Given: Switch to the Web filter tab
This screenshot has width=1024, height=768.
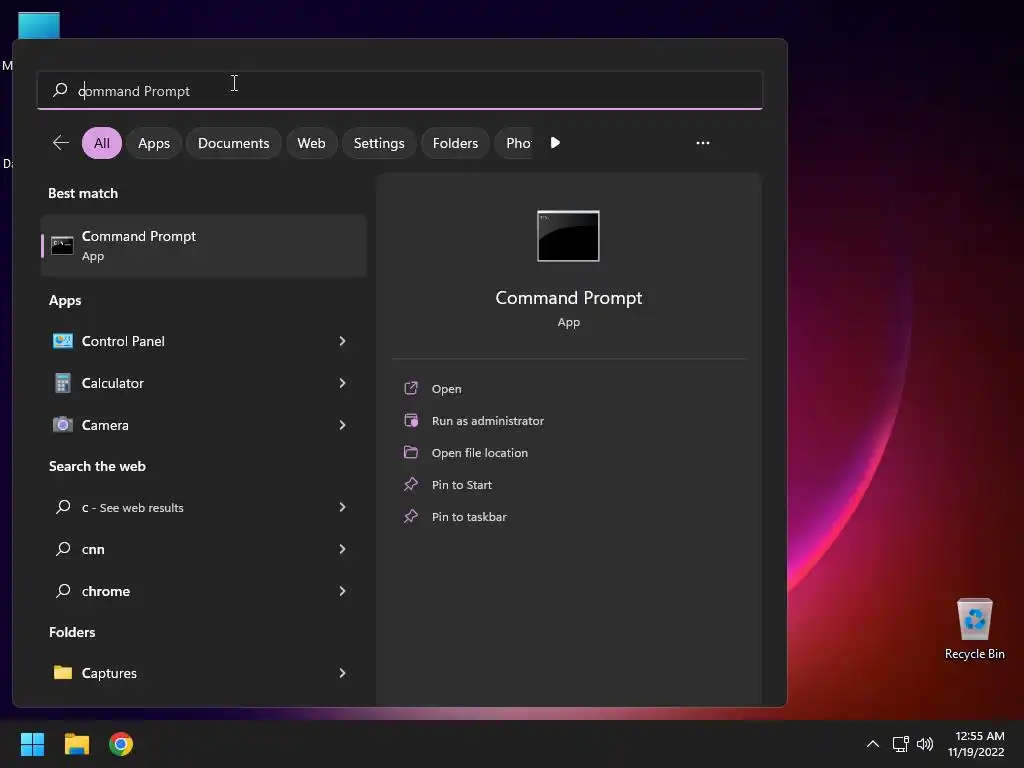Looking at the screenshot, I should (x=312, y=143).
